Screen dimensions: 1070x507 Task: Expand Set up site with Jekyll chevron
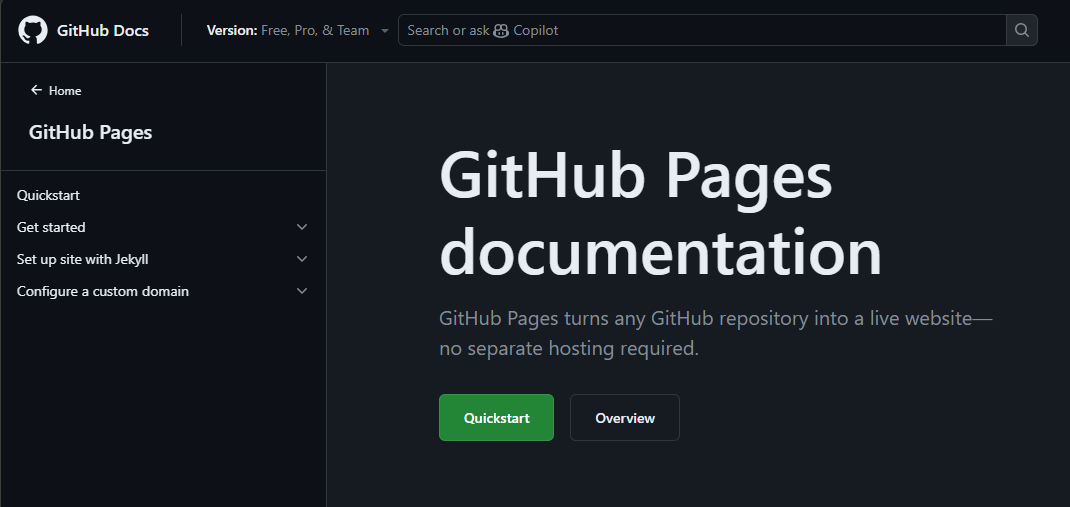tap(302, 259)
